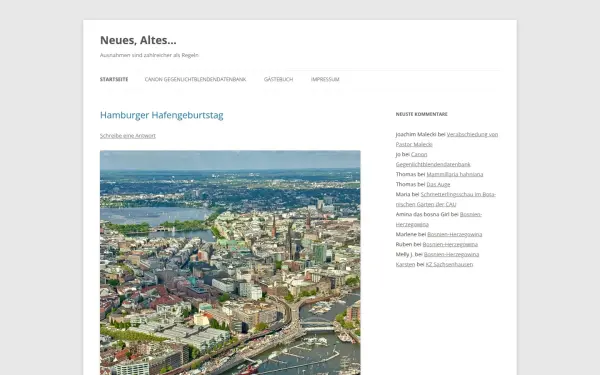Open Ruben's Bosnien-Herzegowina comment link

click(450, 244)
